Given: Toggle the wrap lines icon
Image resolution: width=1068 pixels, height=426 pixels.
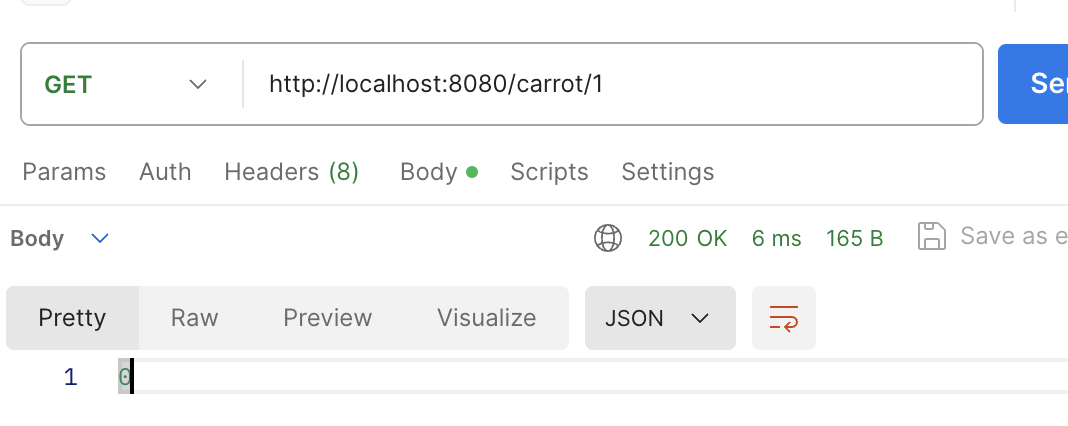Looking at the screenshot, I should (x=783, y=318).
